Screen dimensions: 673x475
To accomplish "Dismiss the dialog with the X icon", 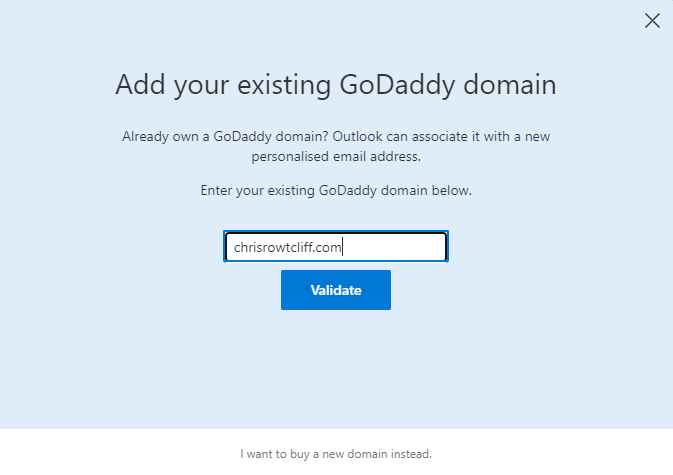I will (652, 20).
